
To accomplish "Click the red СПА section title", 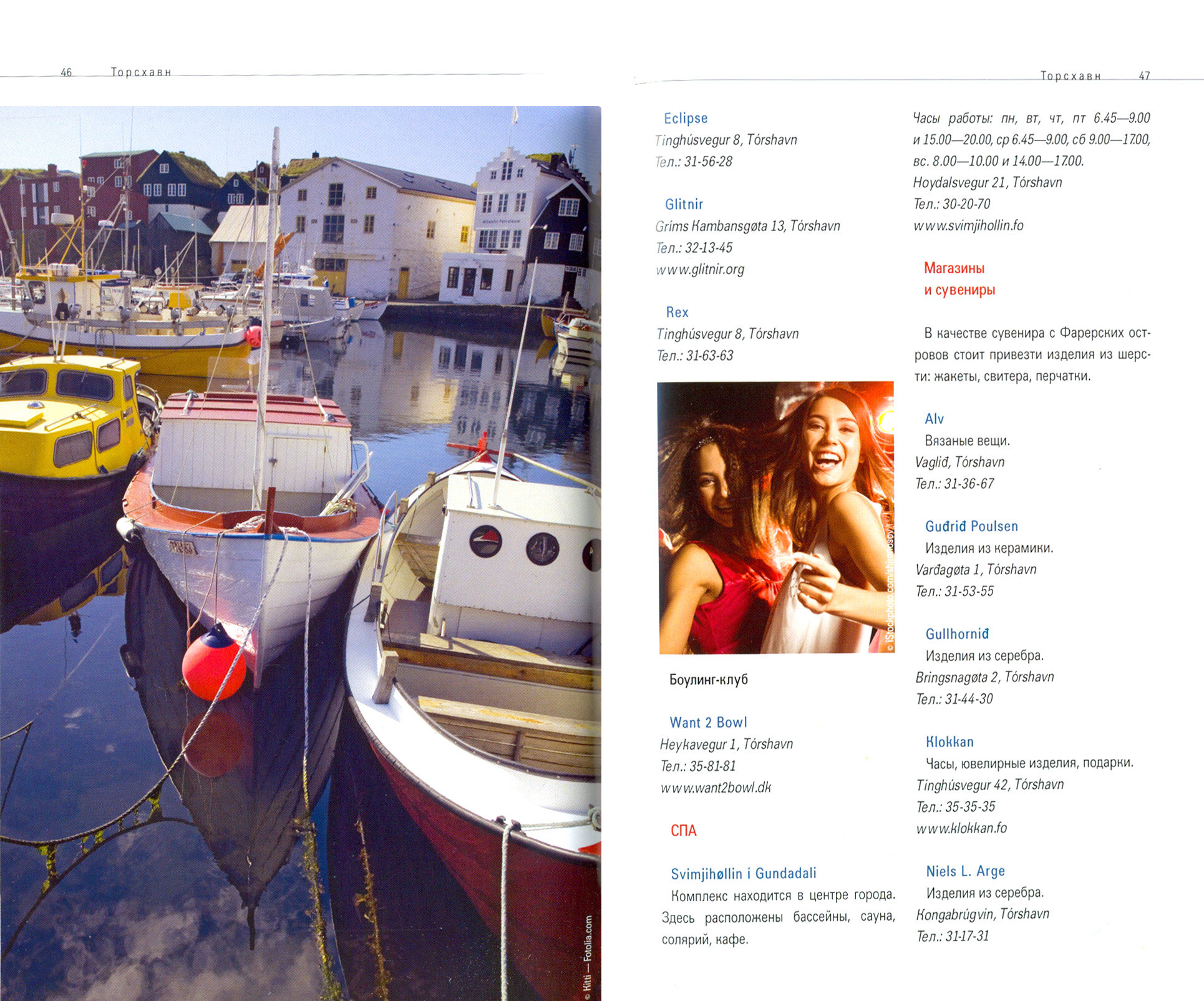I will [683, 831].
